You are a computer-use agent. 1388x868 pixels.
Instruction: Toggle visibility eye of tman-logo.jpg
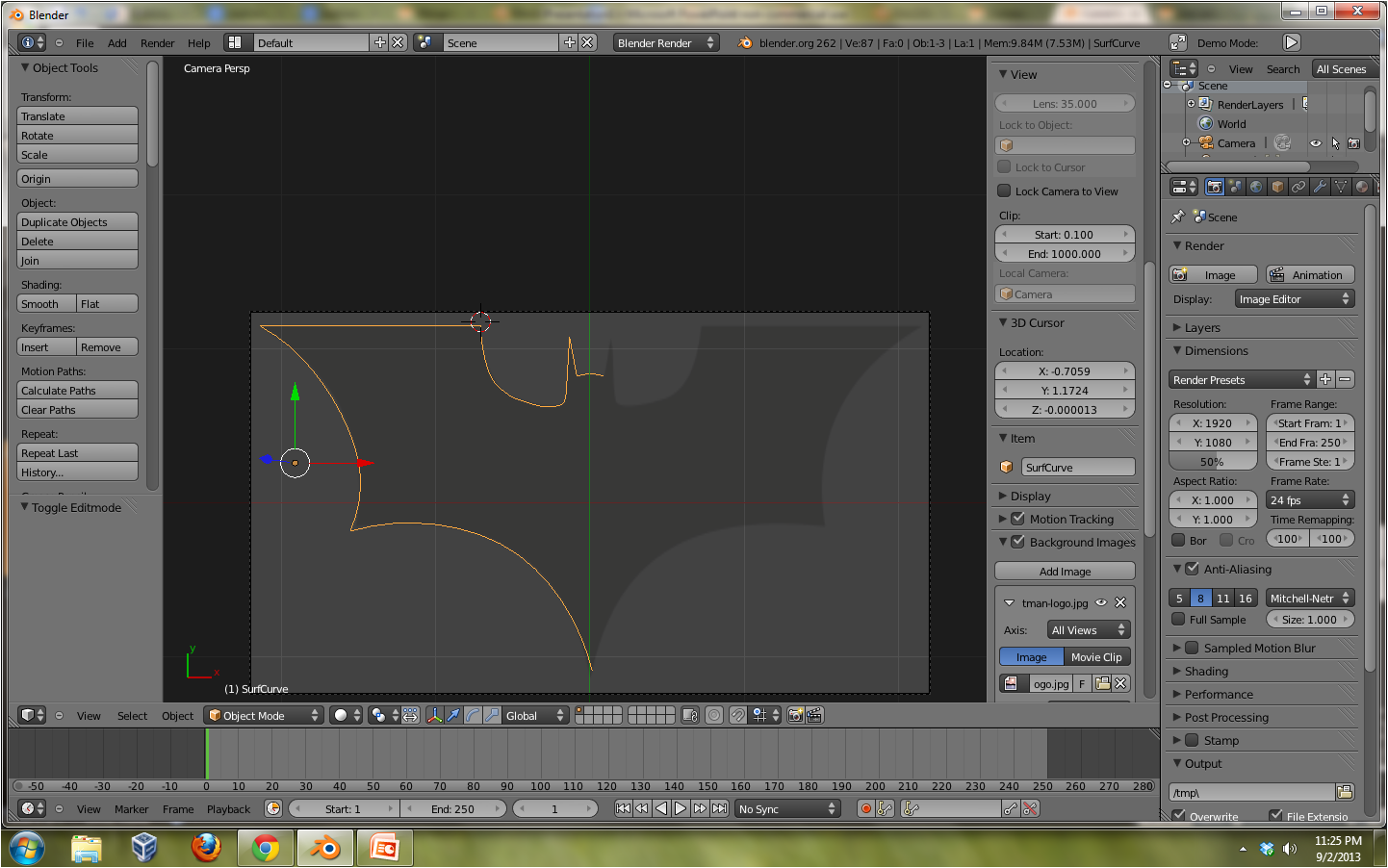tap(1101, 602)
